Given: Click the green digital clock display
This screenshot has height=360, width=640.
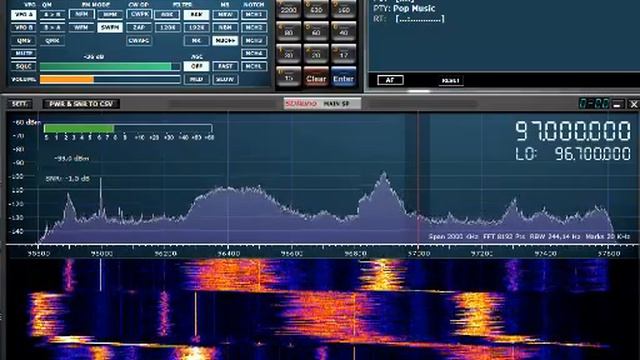Looking at the screenshot, I should (594, 104).
